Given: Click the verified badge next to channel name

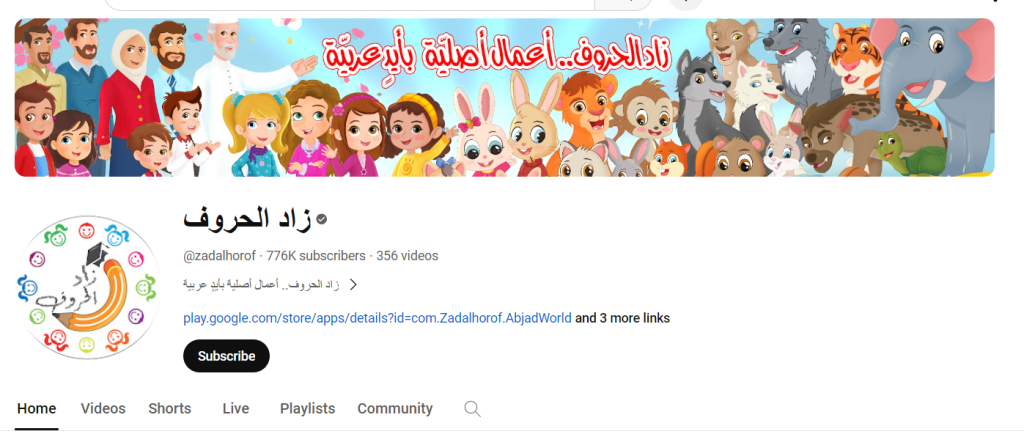Looking at the screenshot, I should [321, 220].
